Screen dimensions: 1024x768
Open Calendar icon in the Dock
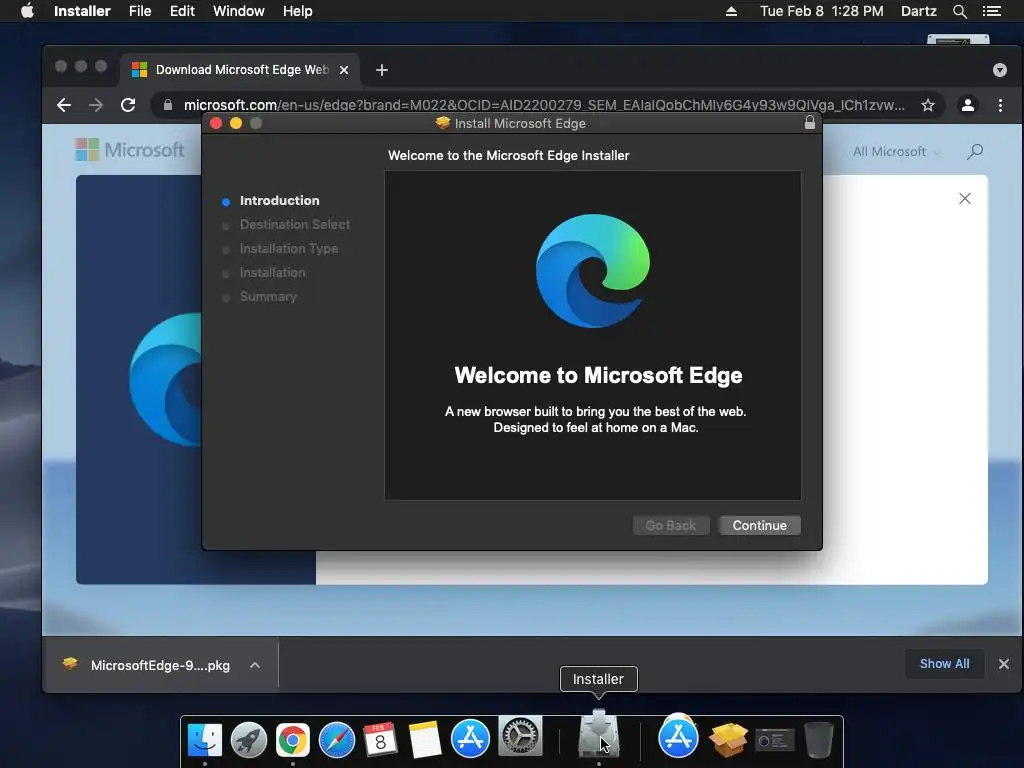click(x=380, y=740)
